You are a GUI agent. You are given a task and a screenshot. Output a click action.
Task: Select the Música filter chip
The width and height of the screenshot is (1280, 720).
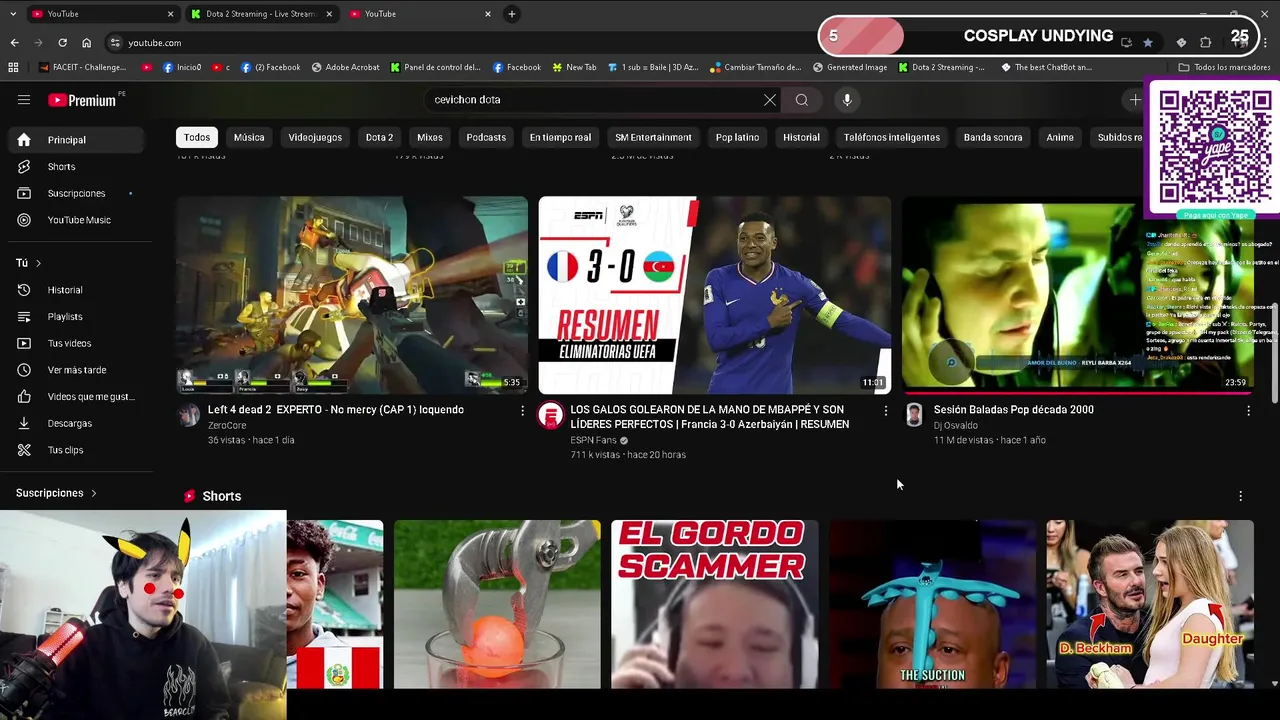(x=249, y=137)
